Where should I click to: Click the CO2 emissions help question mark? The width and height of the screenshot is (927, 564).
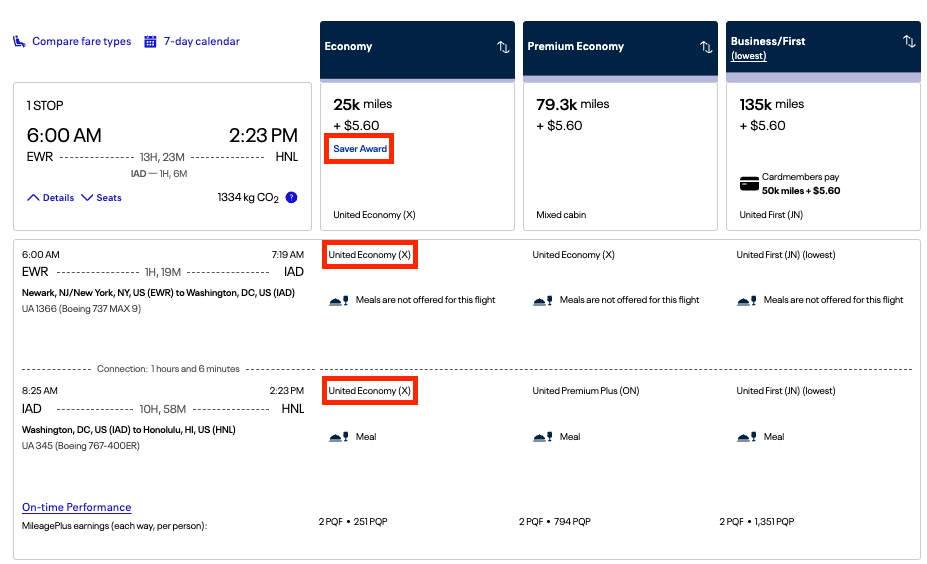point(291,198)
